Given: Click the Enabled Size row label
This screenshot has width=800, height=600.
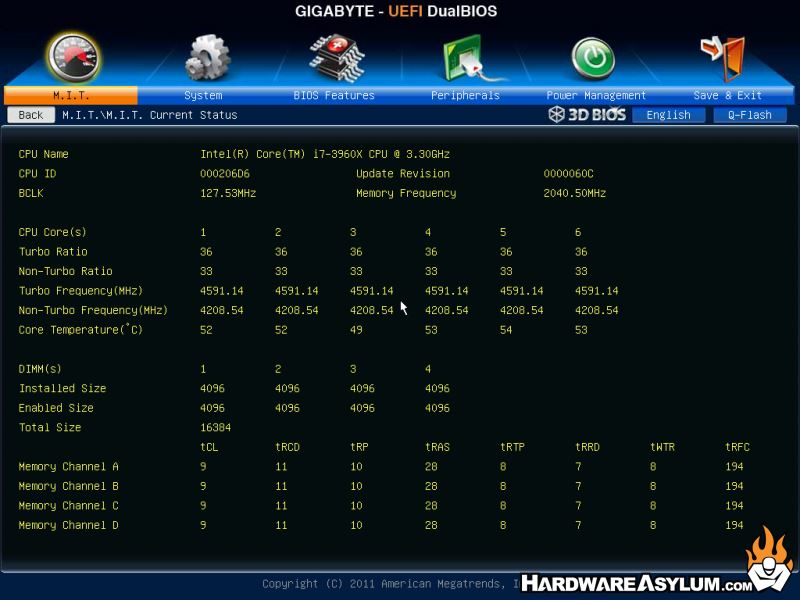Looking at the screenshot, I should point(56,408).
